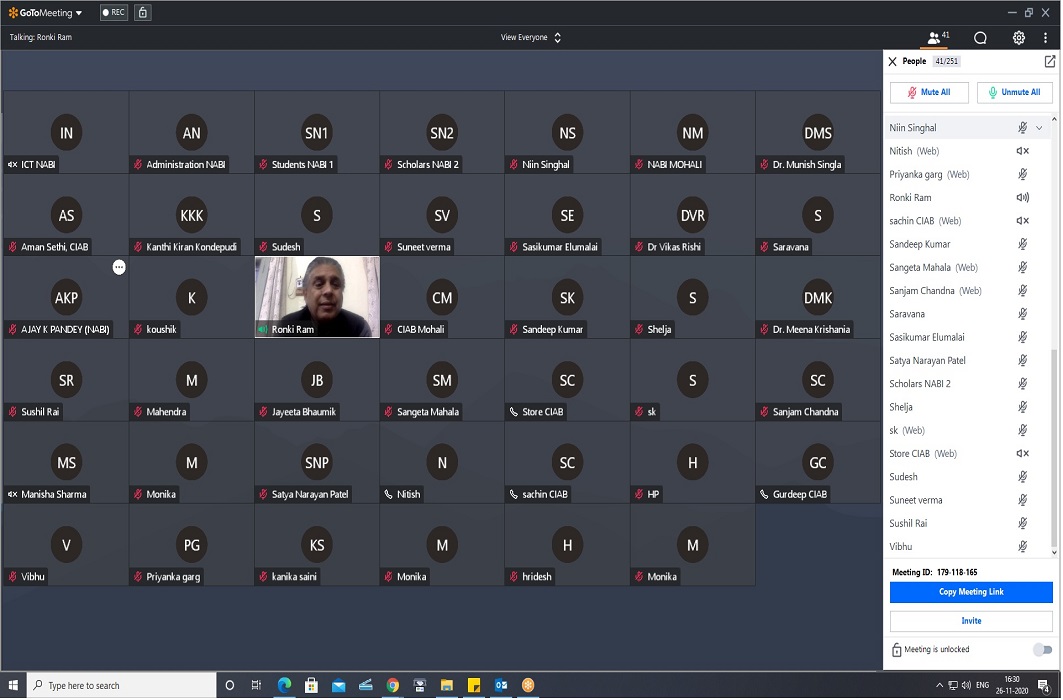Open options dots on AJAY K PANDEY tile

tap(119, 267)
